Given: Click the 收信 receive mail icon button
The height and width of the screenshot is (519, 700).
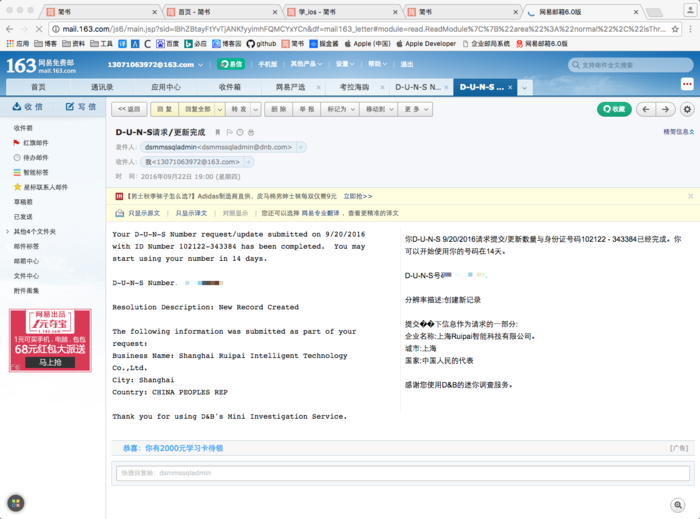Looking at the screenshot, I should pos(28,107).
